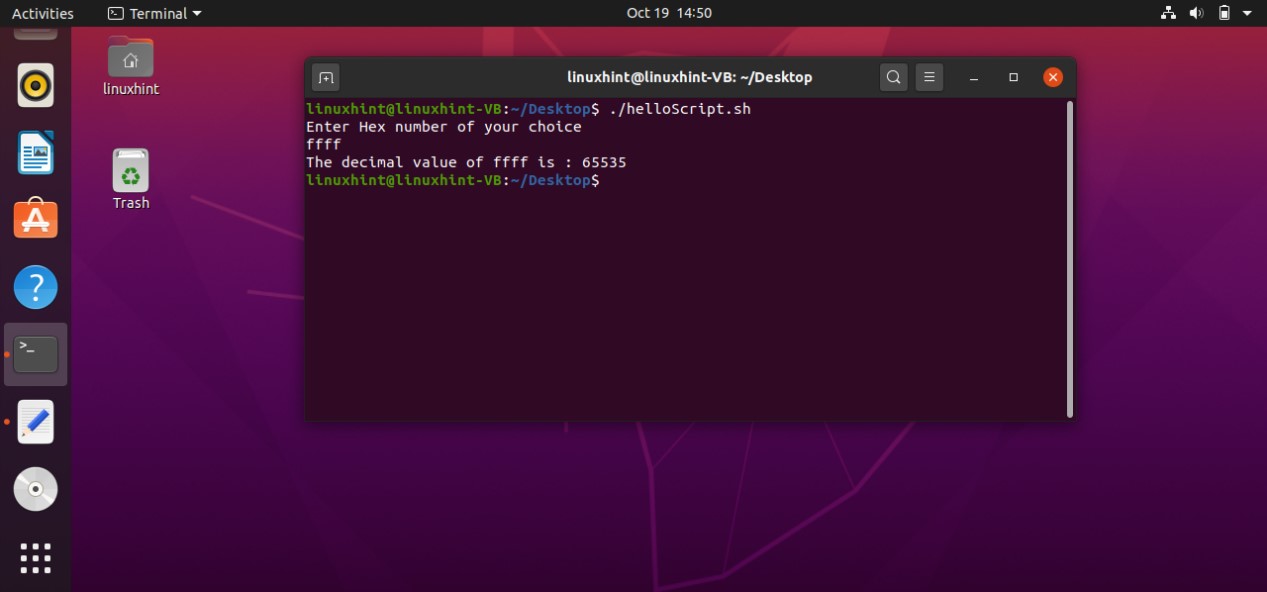Image resolution: width=1267 pixels, height=592 pixels.
Task: Maximize the terminal window
Action: coord(1013,77)
